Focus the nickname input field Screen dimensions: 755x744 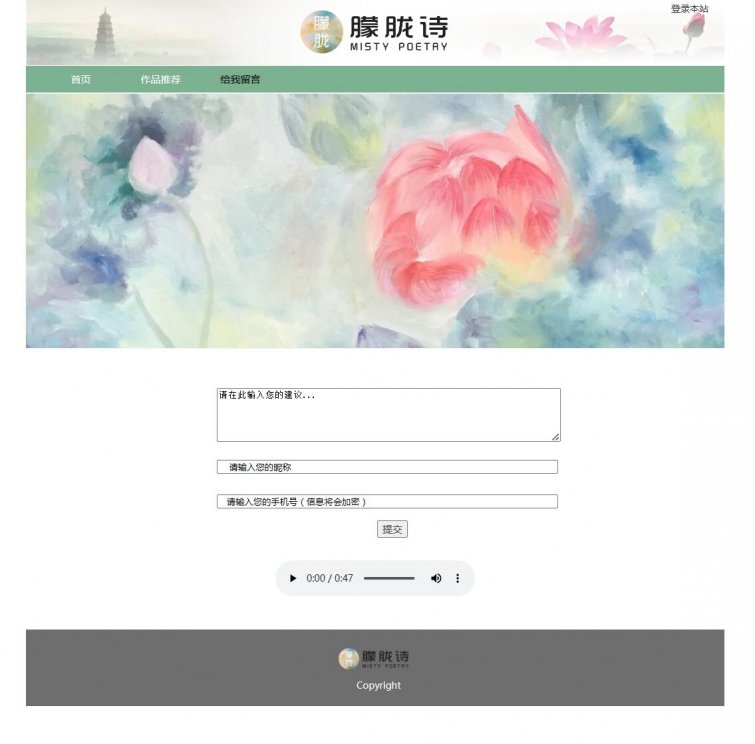pyautogui.click(x=387, y=467)
